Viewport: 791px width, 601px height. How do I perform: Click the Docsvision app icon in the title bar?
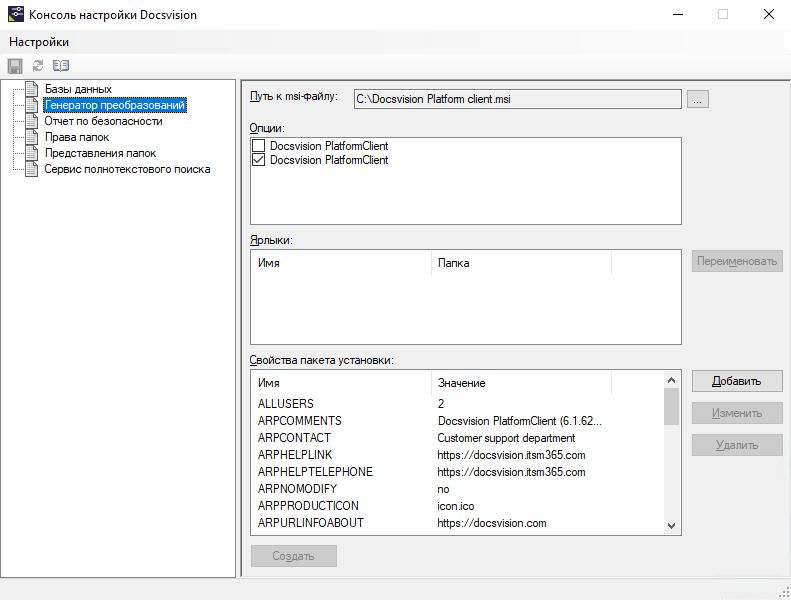pos(14,15)
